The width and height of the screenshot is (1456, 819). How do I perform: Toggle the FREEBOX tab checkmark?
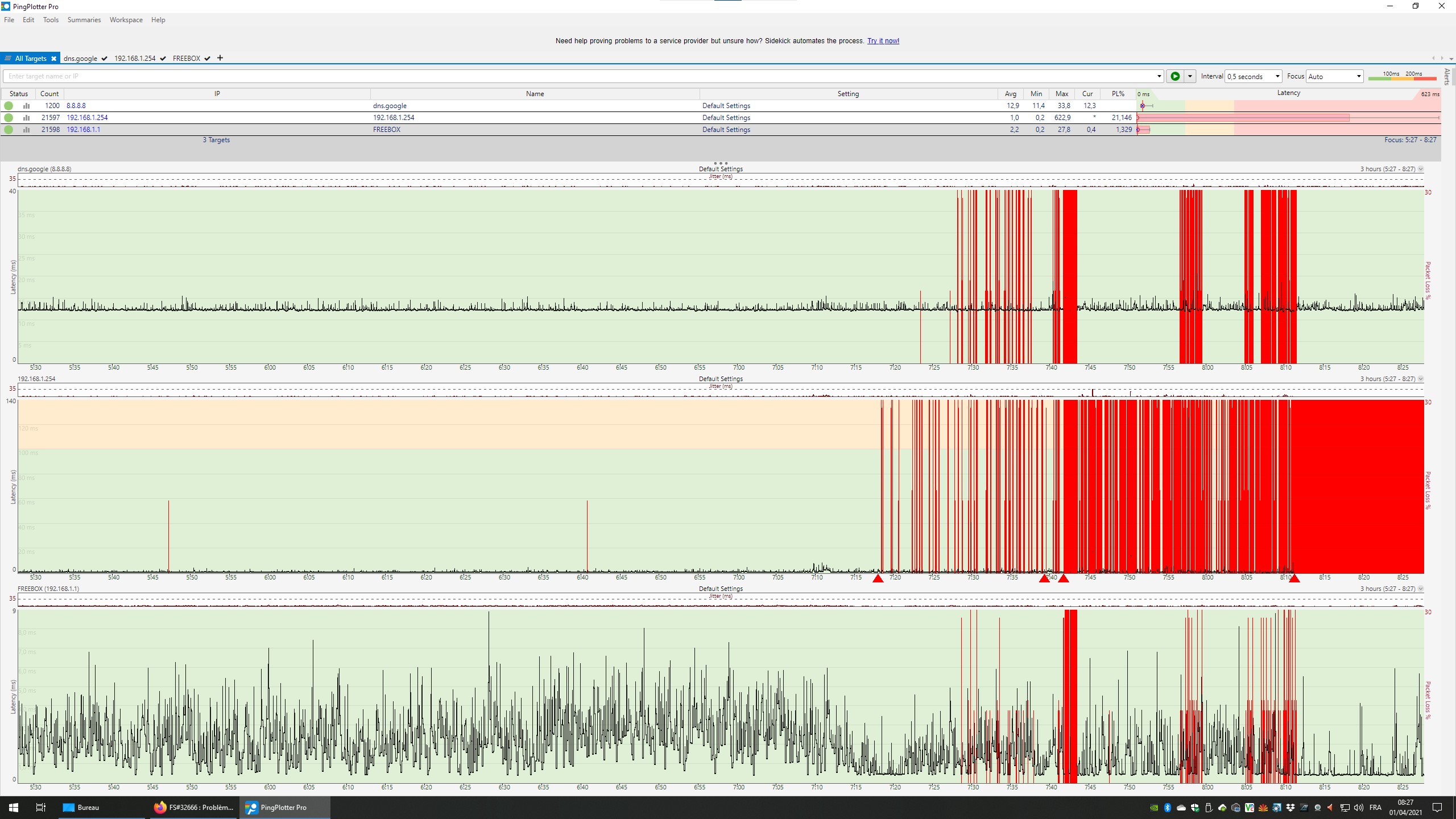click(208, 59)
